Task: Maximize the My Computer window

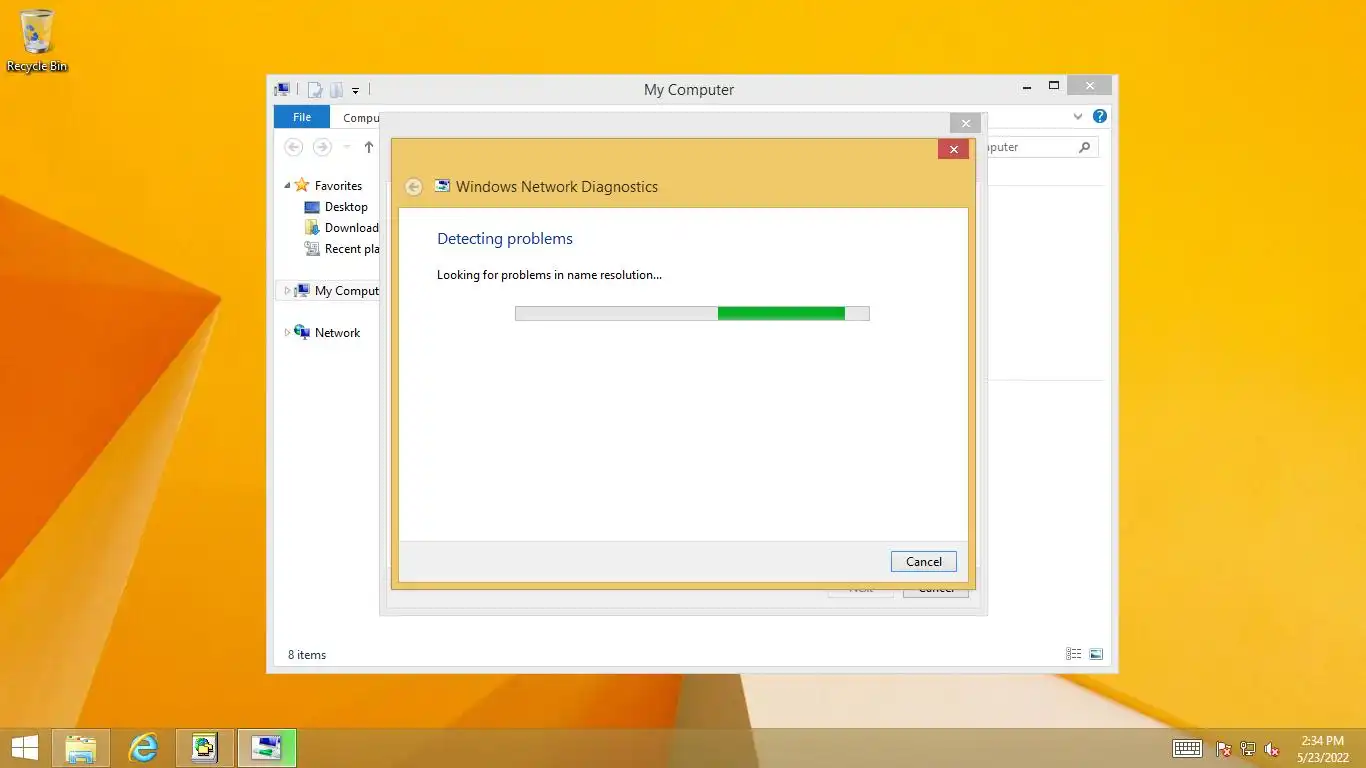Action: [x=1053, y=86]
